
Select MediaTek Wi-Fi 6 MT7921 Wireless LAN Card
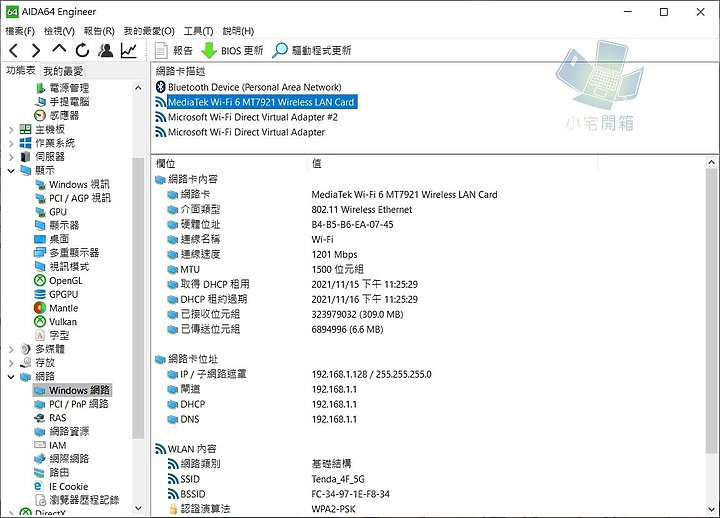(x=261, y=102)
